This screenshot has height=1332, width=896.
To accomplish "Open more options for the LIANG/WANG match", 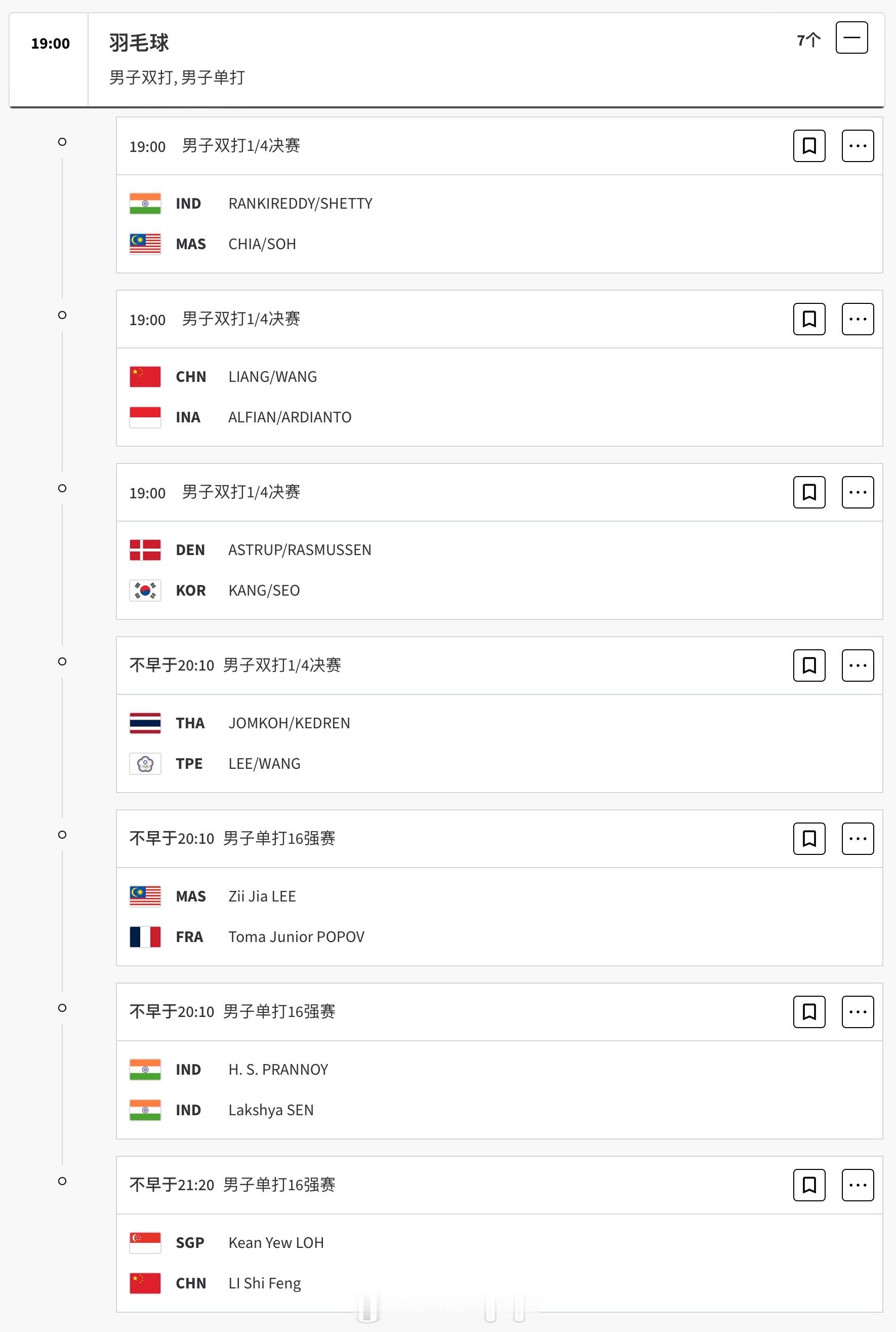I will 858,319.
